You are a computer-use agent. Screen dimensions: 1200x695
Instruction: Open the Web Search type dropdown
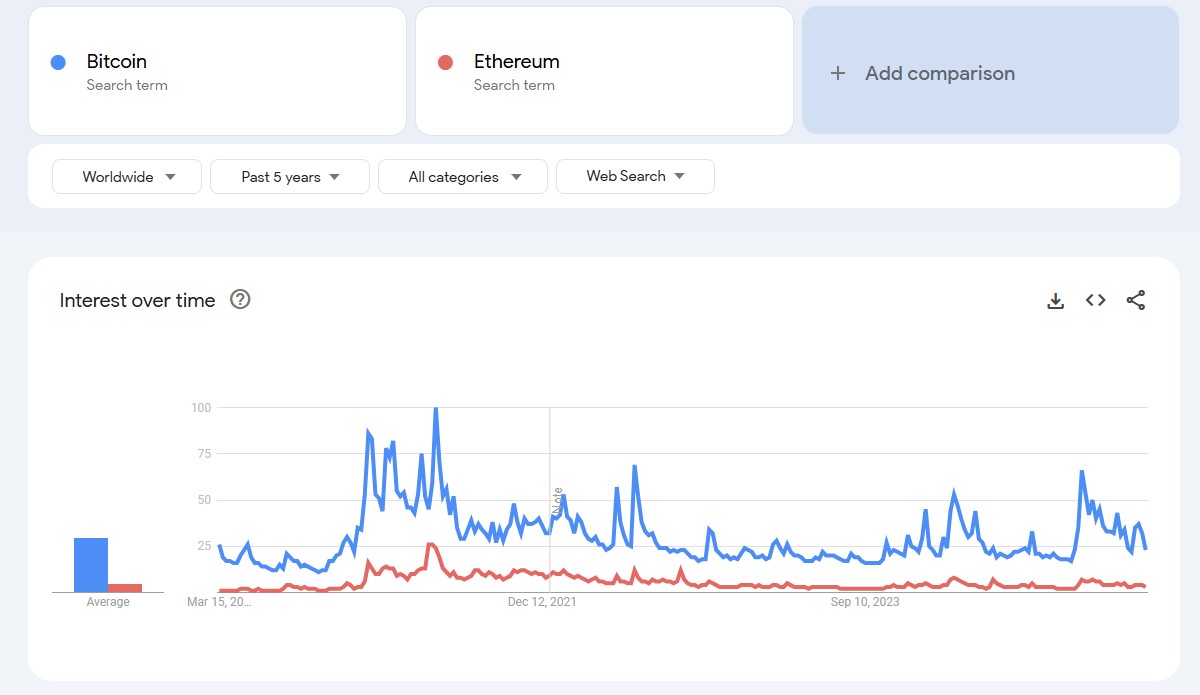[635, 176]
